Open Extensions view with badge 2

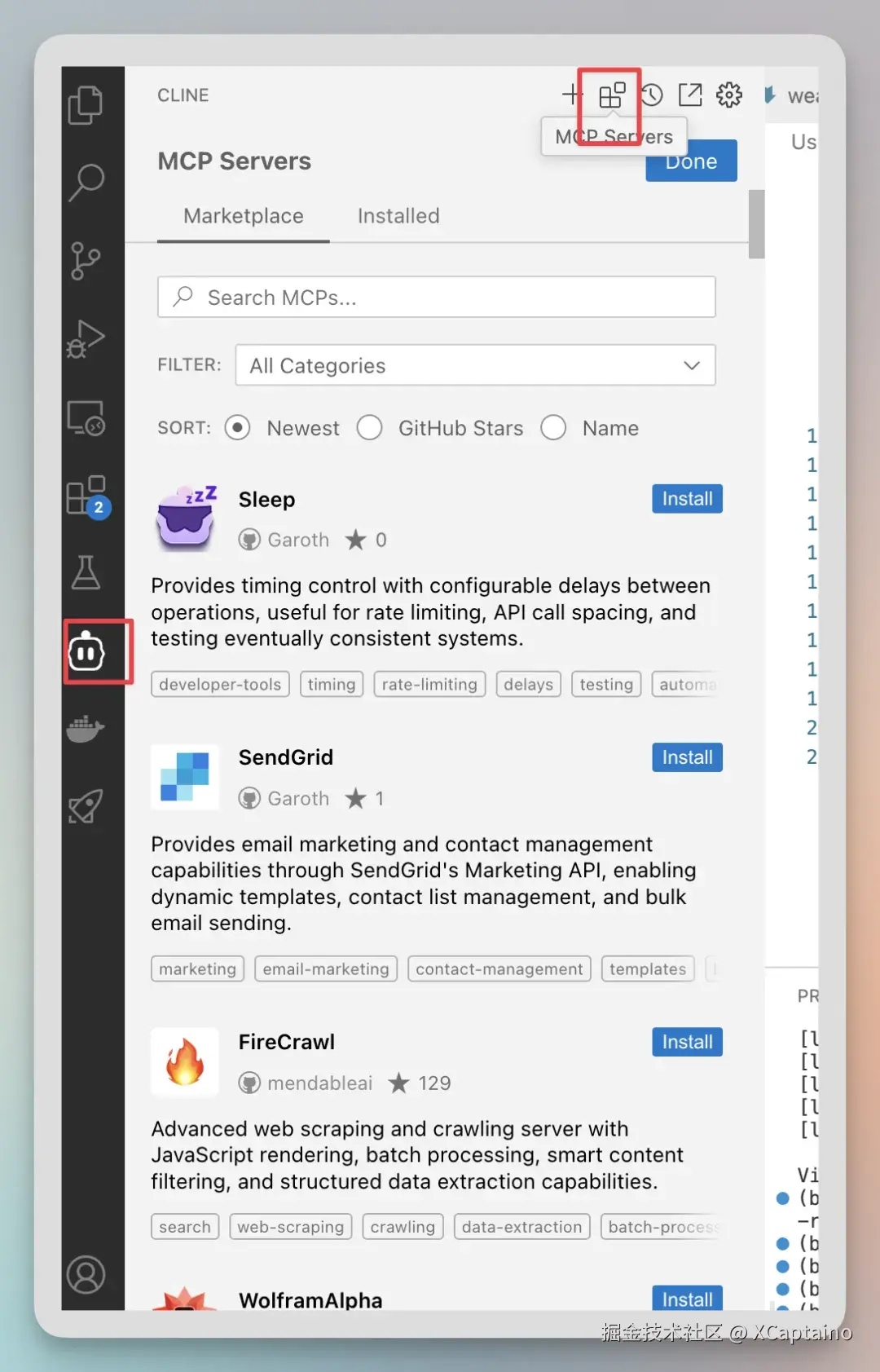point(86,496)
